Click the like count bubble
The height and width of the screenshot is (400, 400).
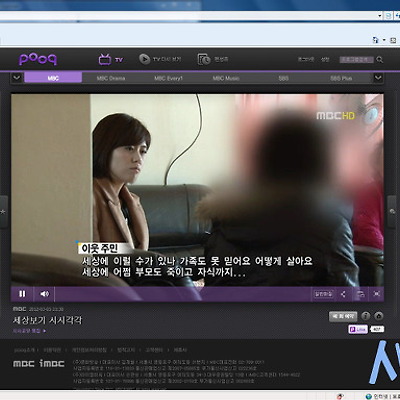[377, 329]
